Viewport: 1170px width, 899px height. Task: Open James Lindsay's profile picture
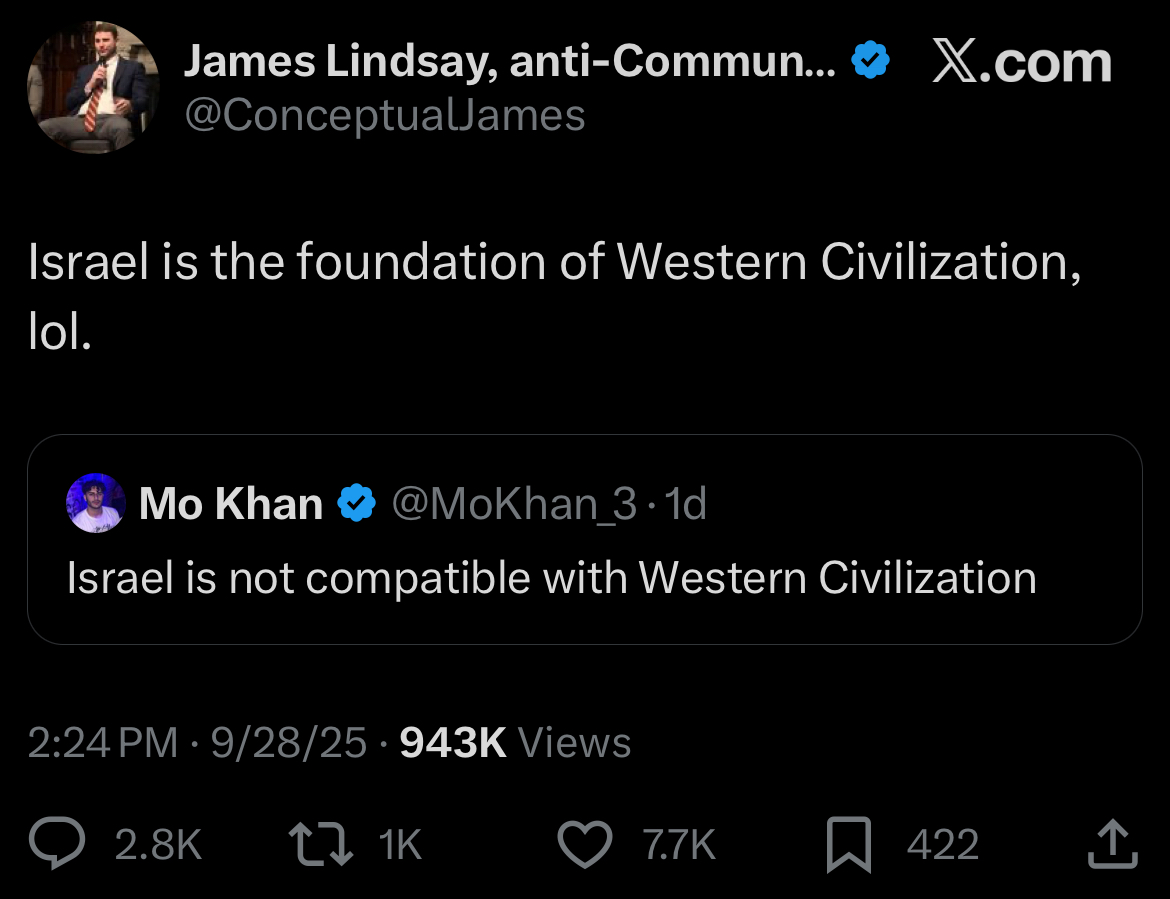(x=93, y=87)
